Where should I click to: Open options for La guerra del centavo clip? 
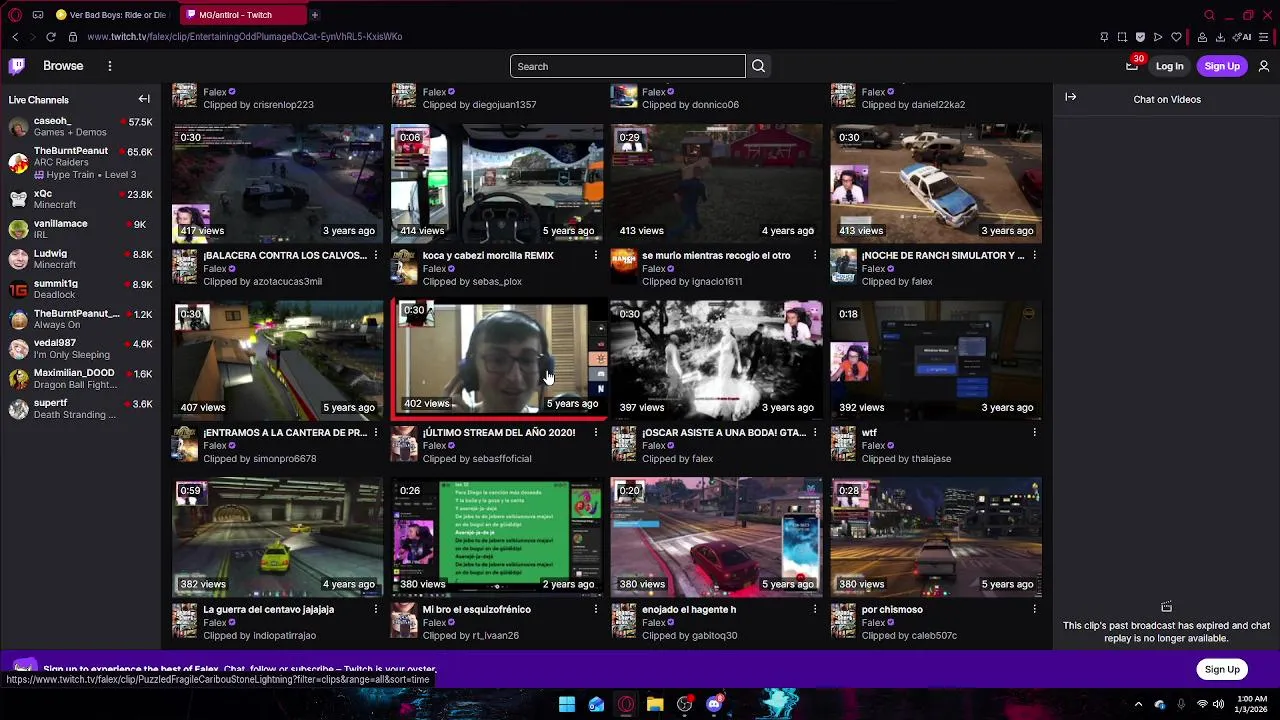coord(376,609)
